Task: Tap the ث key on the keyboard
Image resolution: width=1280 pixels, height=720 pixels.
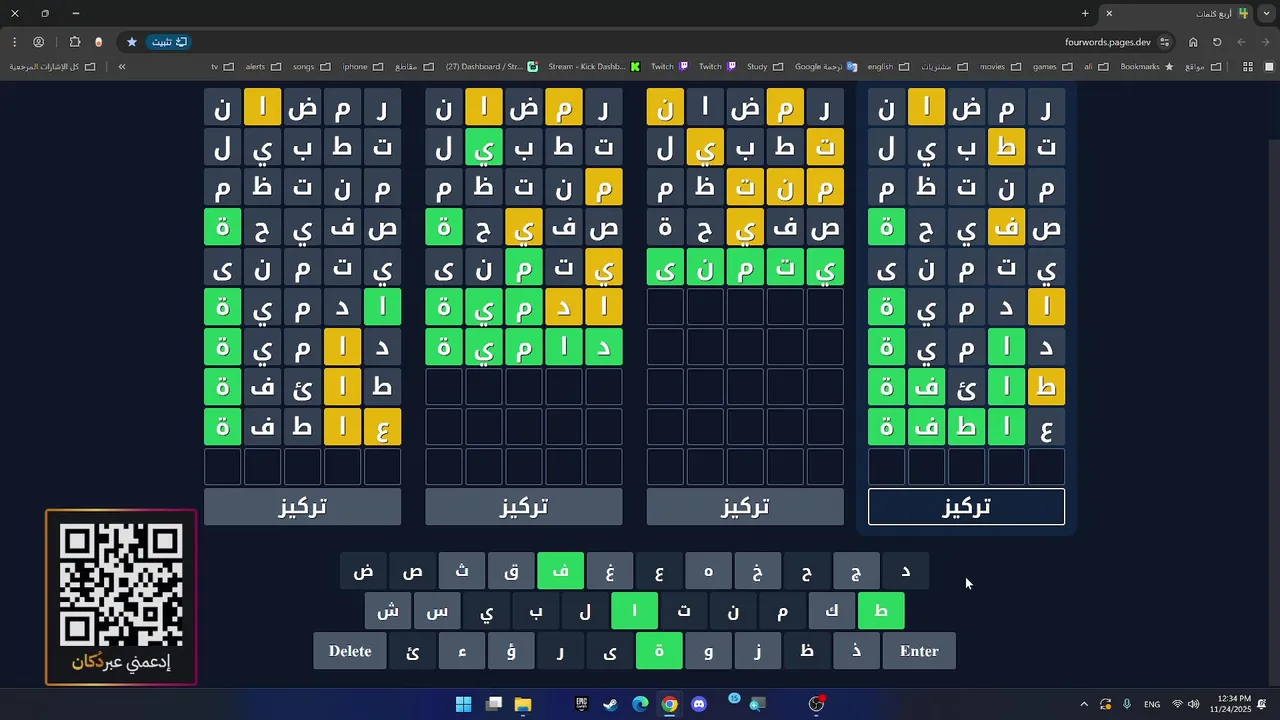Action: tap(462, 571)
